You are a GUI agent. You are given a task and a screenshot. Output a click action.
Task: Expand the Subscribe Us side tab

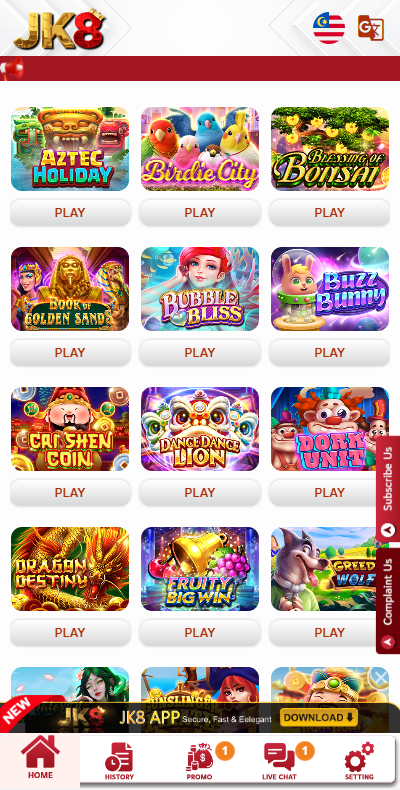pyautogui.click(x=388, y=488)
